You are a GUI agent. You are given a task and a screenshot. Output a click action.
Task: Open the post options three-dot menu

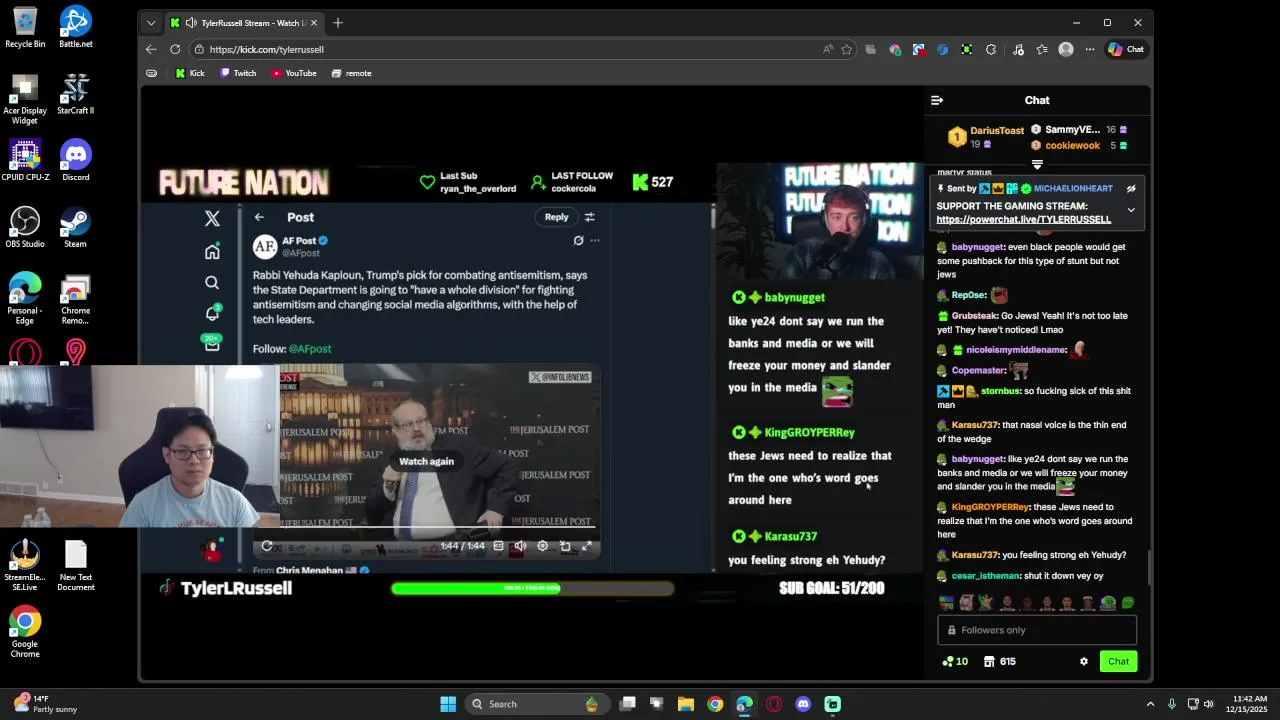point(595,241)
